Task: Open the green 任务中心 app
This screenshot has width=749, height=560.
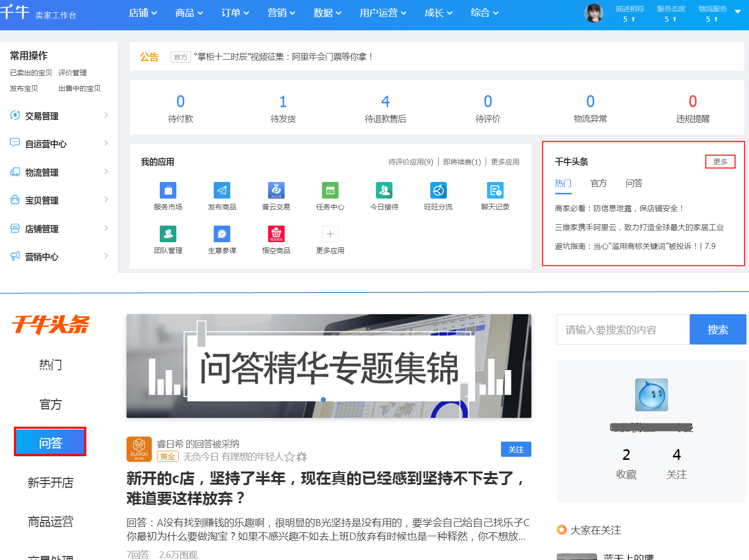Action: point(330,190)
